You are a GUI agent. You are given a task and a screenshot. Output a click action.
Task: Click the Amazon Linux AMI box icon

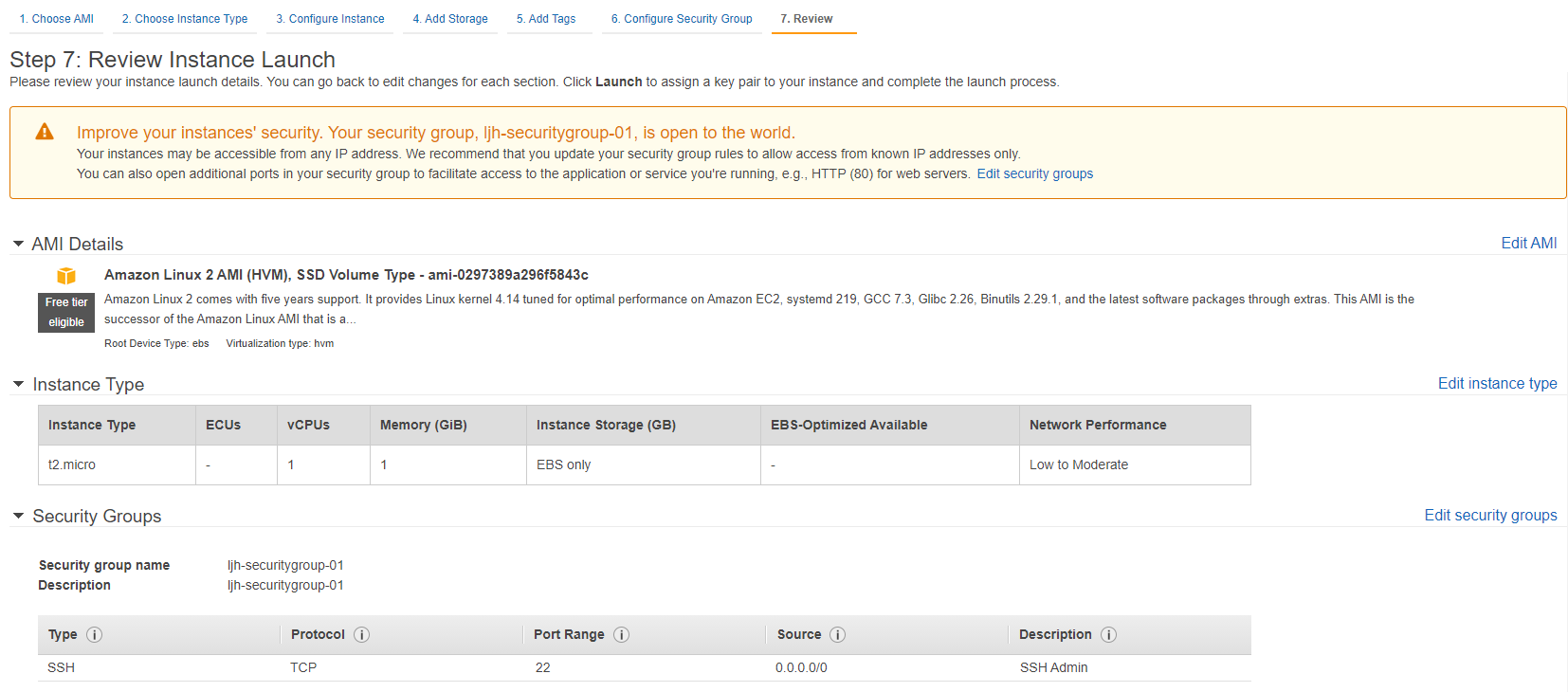66,276
